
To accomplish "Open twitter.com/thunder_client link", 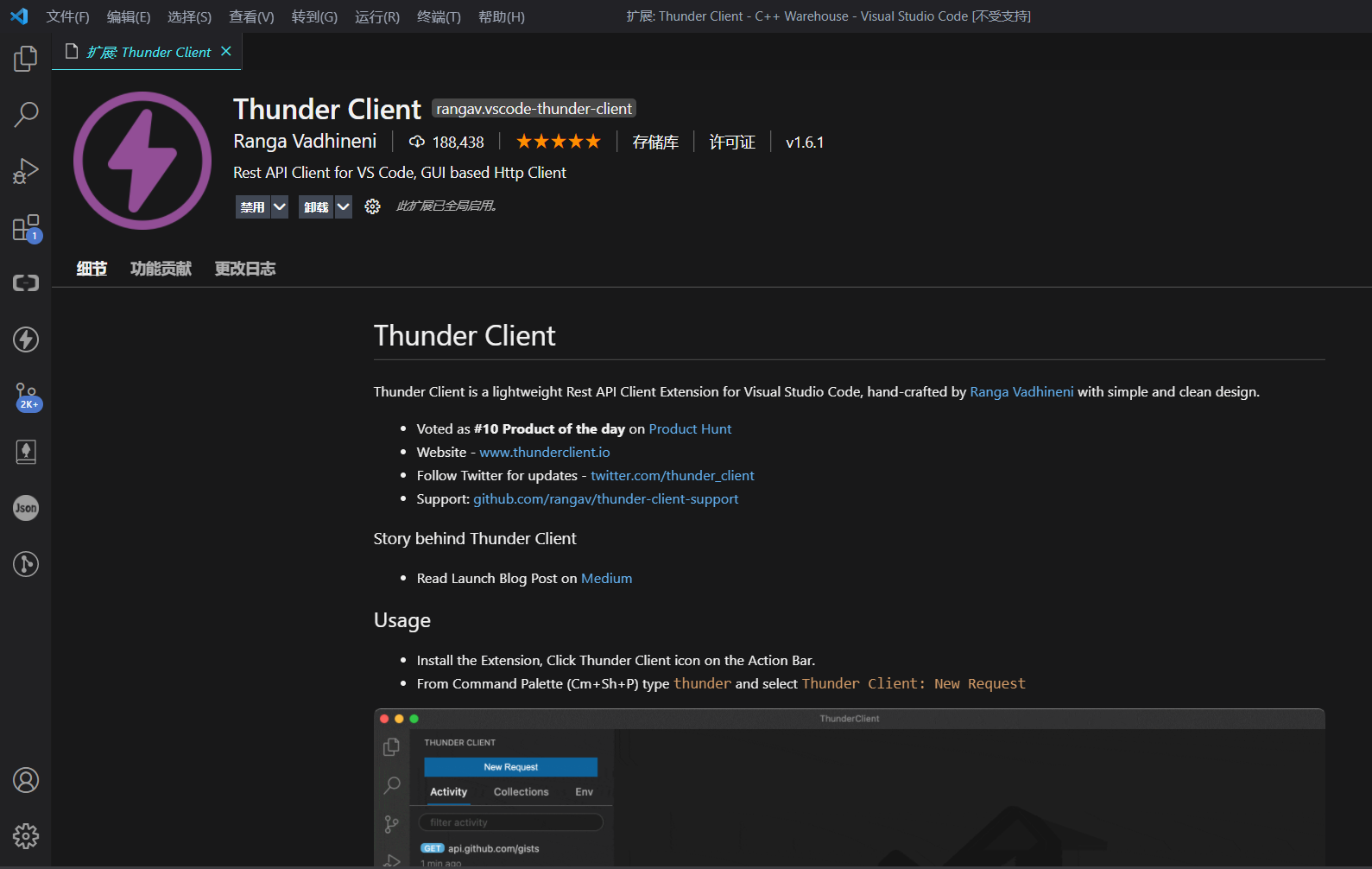I will 672,475.
